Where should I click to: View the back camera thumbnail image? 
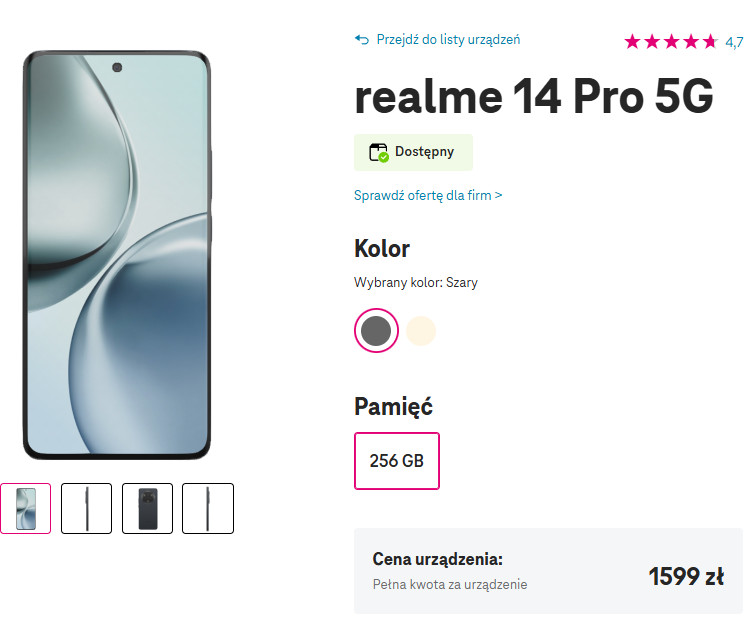point(147,508)
